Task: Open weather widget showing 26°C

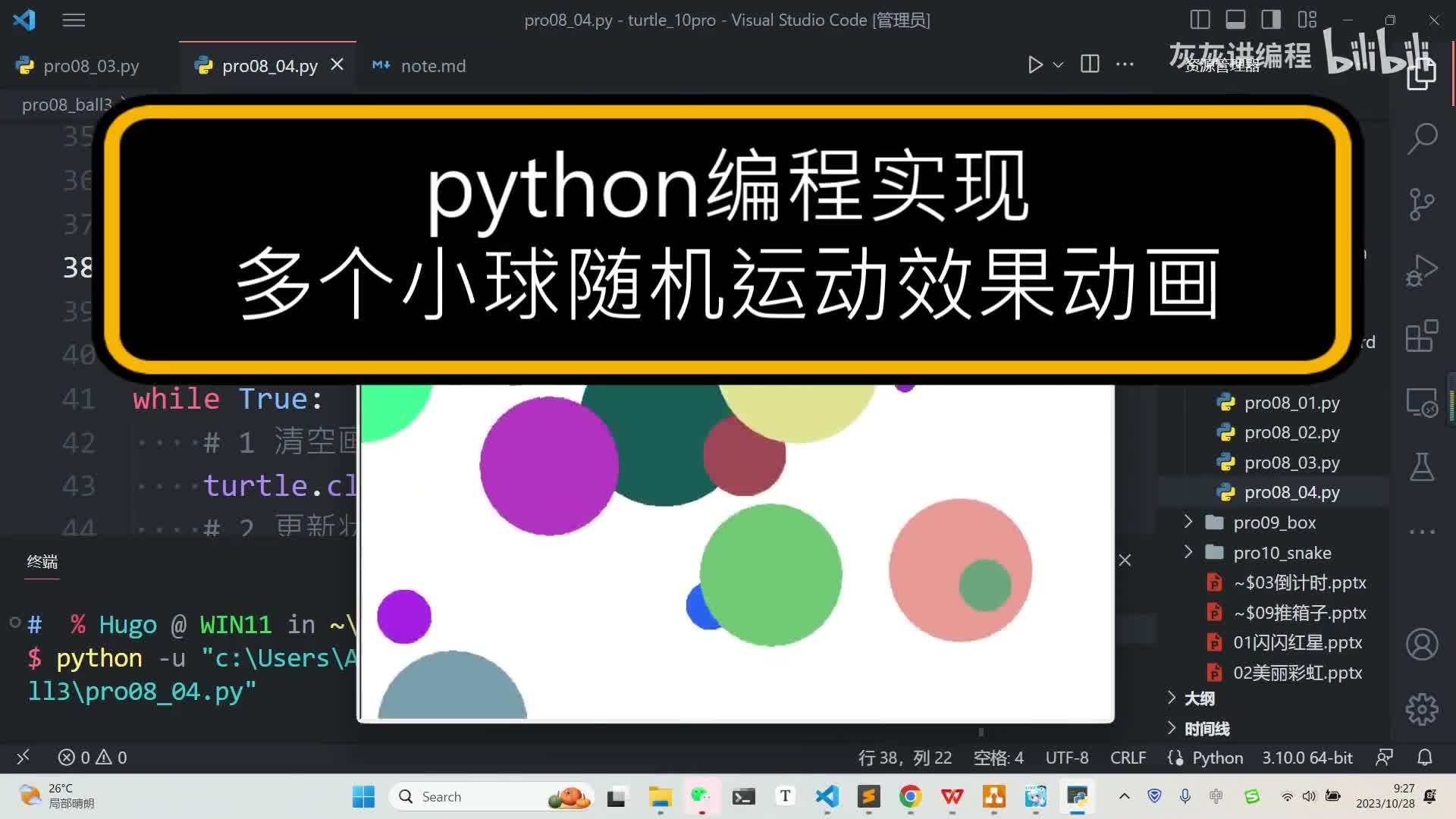Action: (58, 796)
